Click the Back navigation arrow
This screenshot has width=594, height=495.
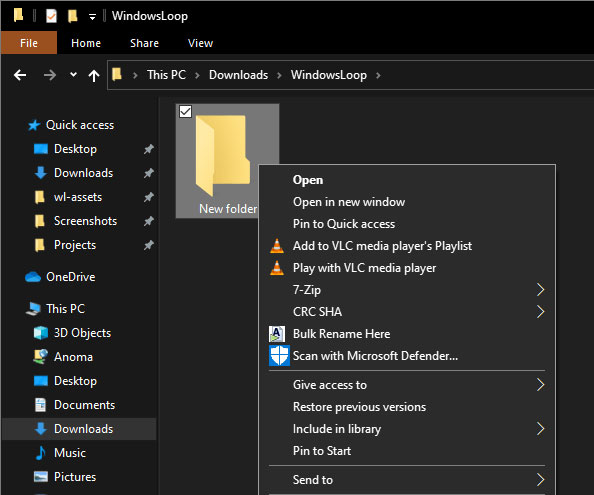tap(20, 75)
